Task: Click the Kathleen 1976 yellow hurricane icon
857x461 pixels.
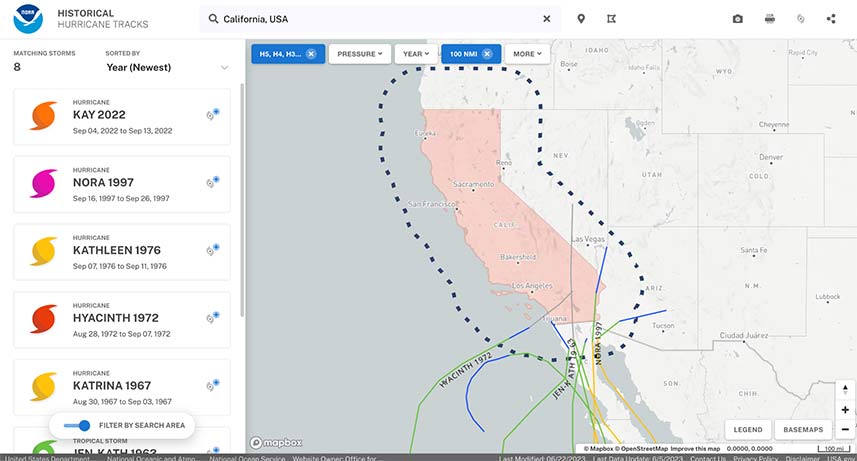Action: point(43,252)
